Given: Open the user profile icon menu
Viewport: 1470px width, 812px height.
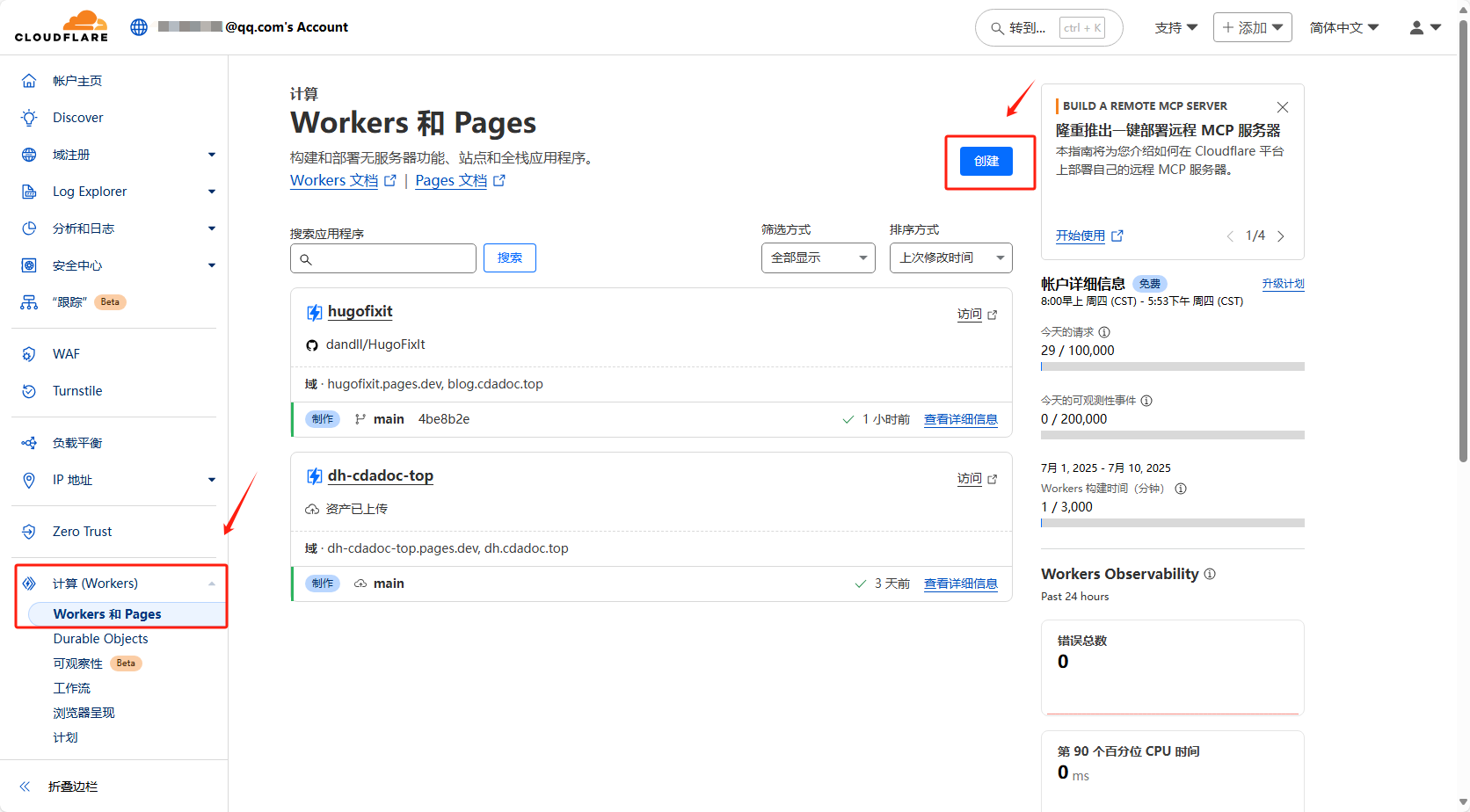Looking at the screenshot, I should (1424, 28).
